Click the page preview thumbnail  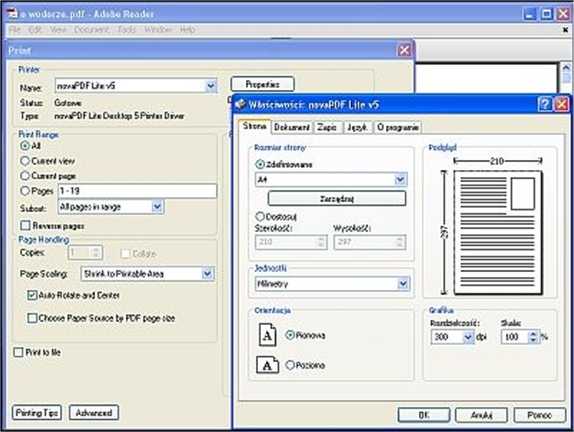click(498, 232)
